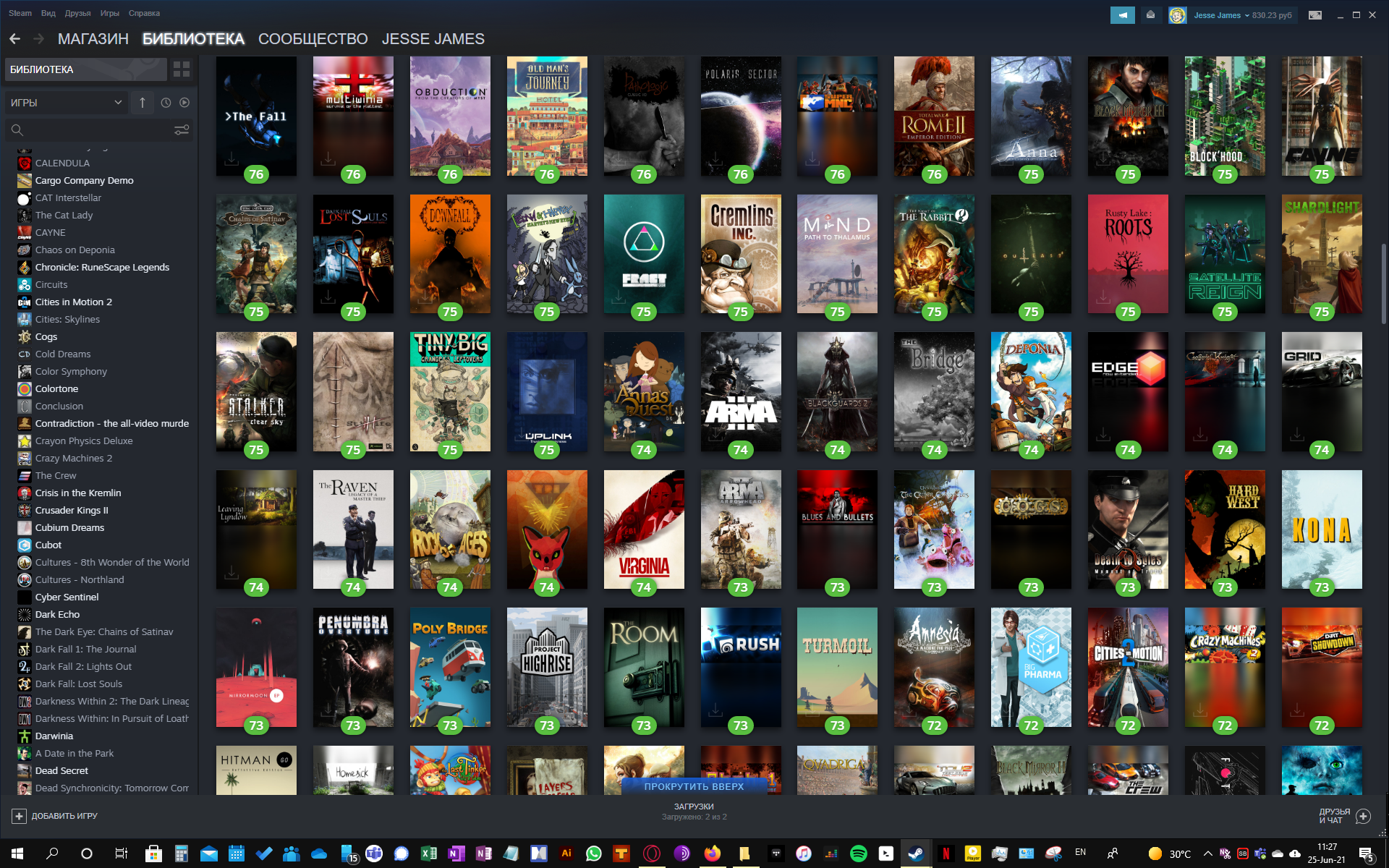Click into the library search field
1389x868 pixels.
click(100, 130)
